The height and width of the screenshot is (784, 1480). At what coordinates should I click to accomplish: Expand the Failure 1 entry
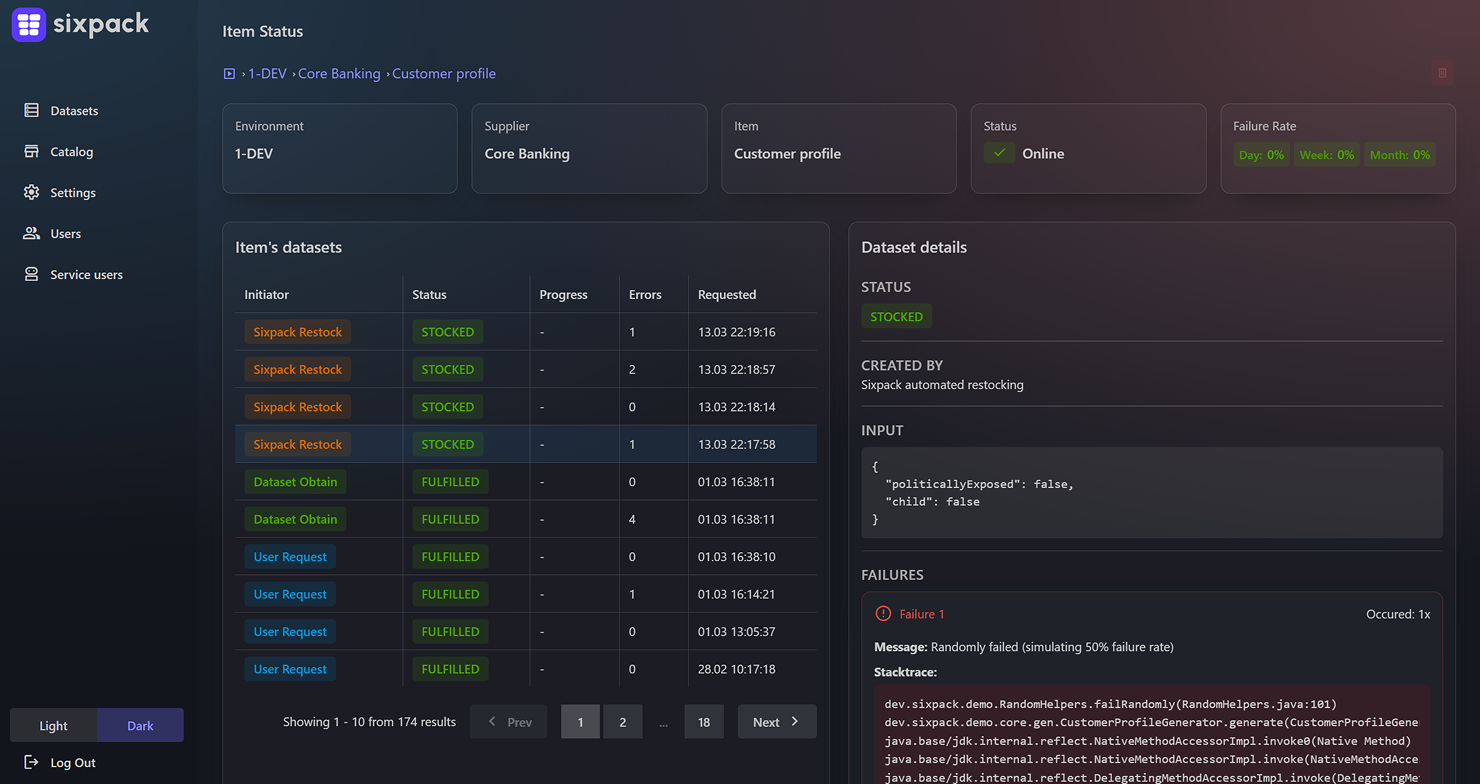pyautogui.click(x=921, y=614)
